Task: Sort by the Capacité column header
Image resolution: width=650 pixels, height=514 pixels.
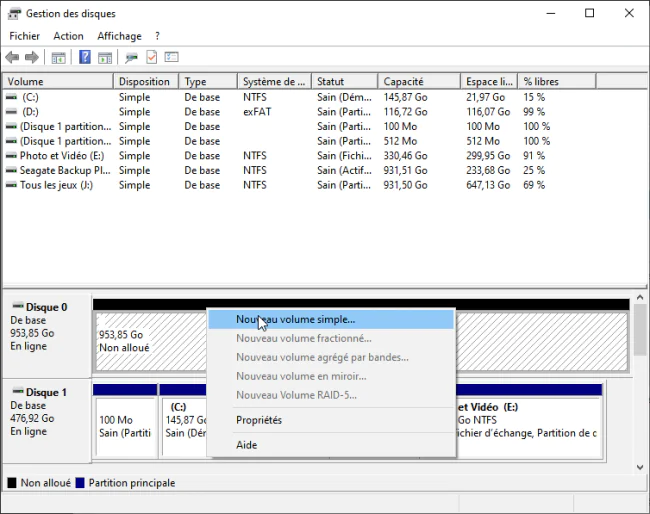Action: tap(420, 81)
